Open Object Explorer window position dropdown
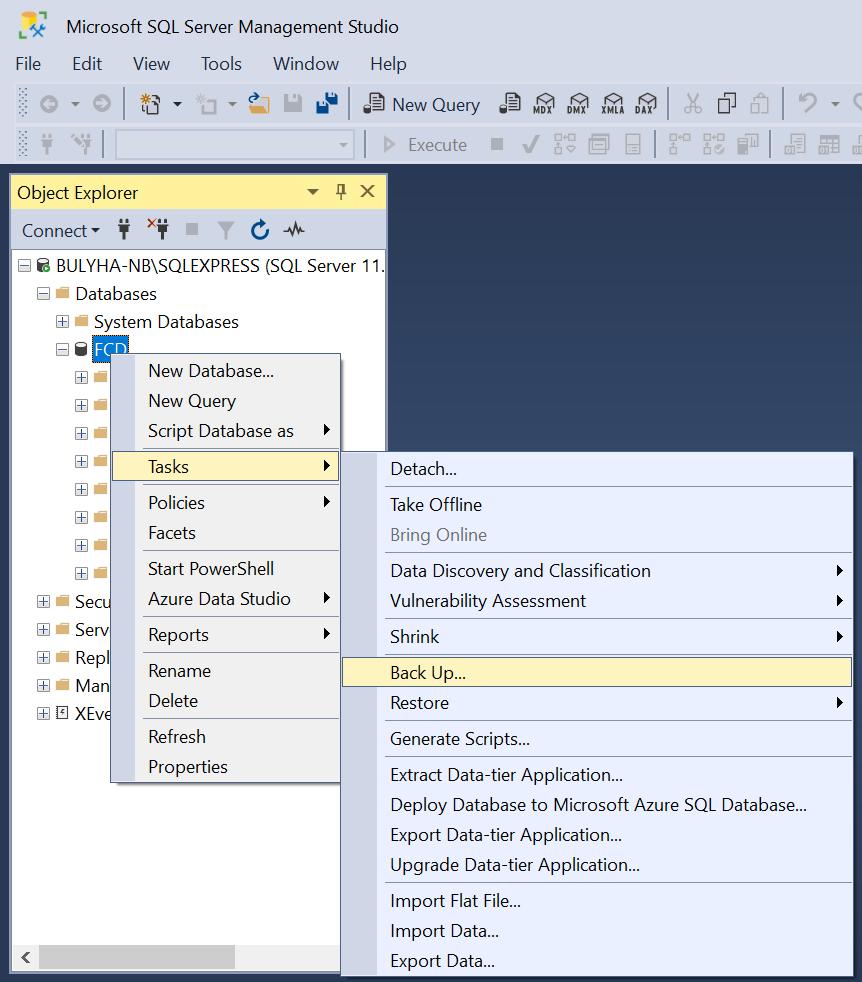The width and height of the screenshot is (862, 982). [313, 192]
